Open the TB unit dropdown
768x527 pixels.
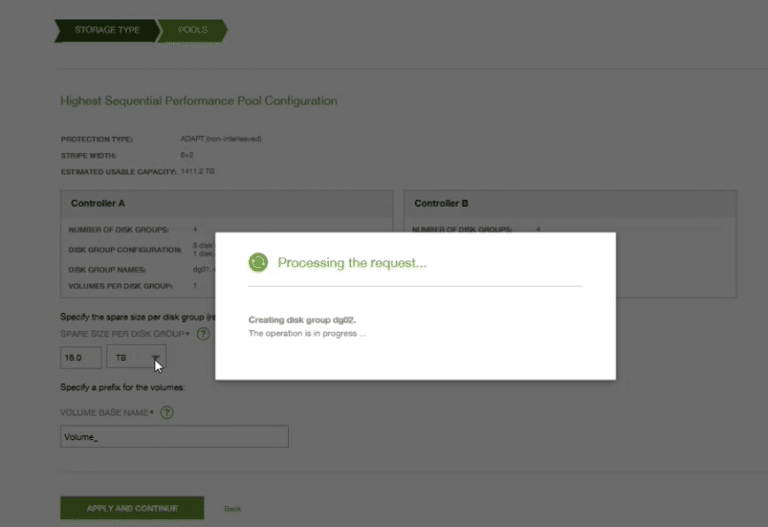[x=136, y=357]
